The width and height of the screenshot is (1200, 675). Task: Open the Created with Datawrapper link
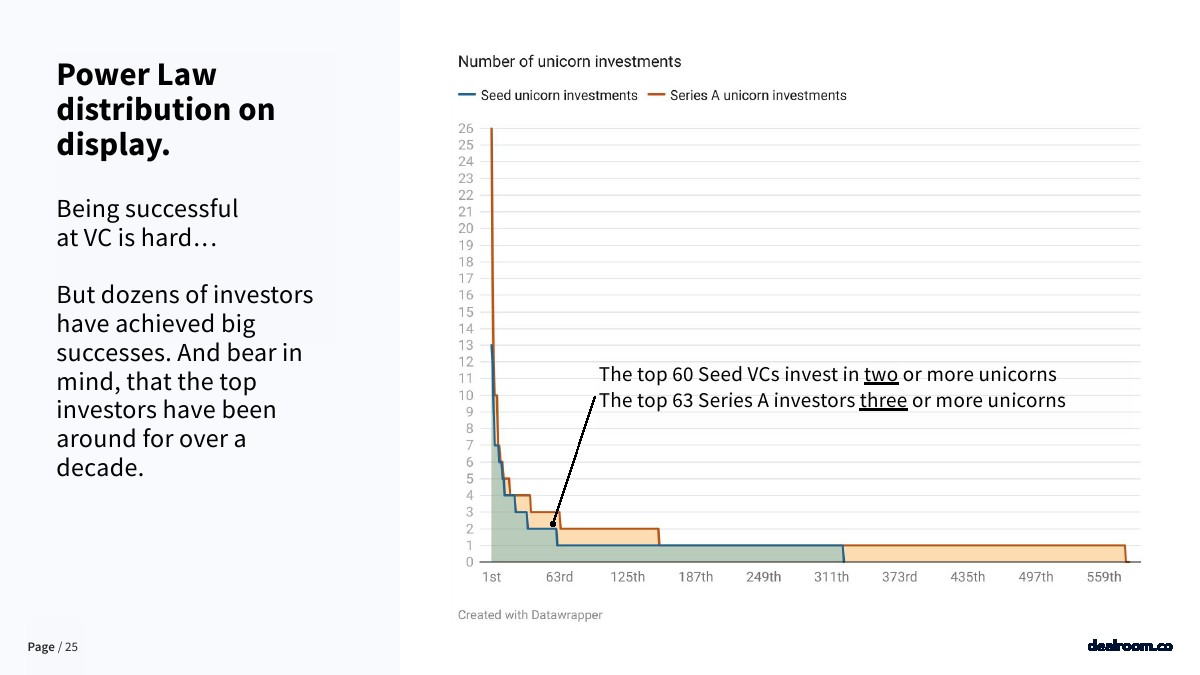530,615
